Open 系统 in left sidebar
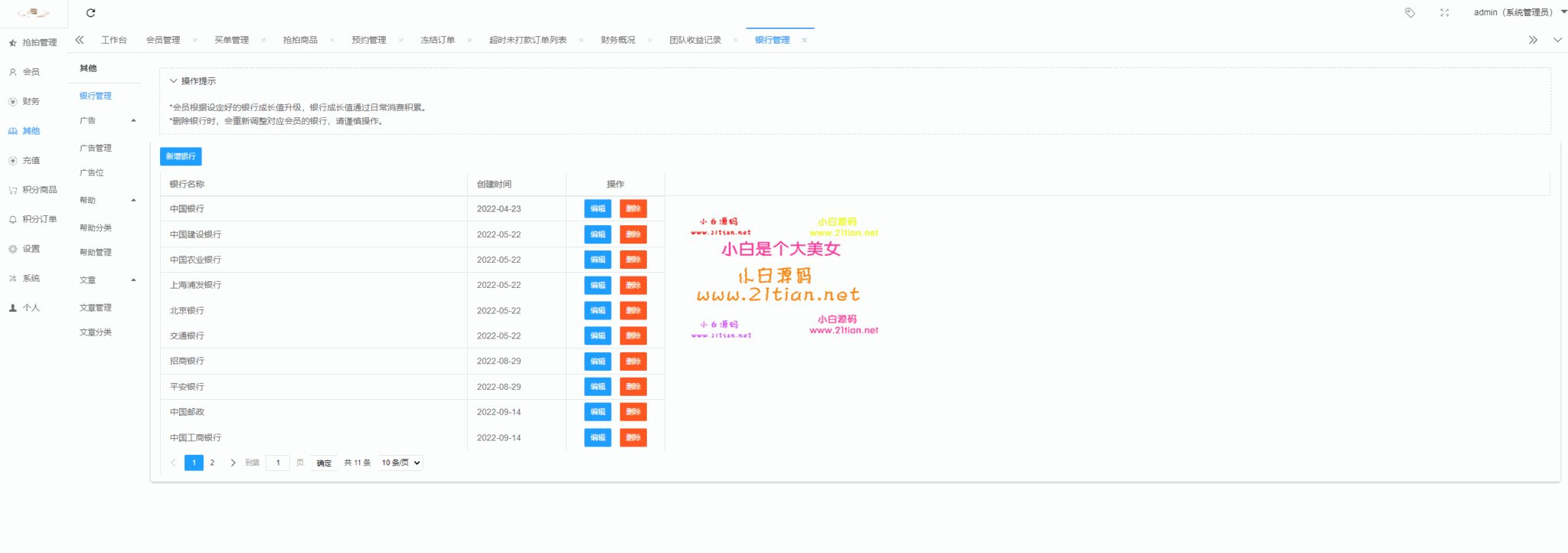Viewport: 1568px width, 553px height. coord(24,278)
